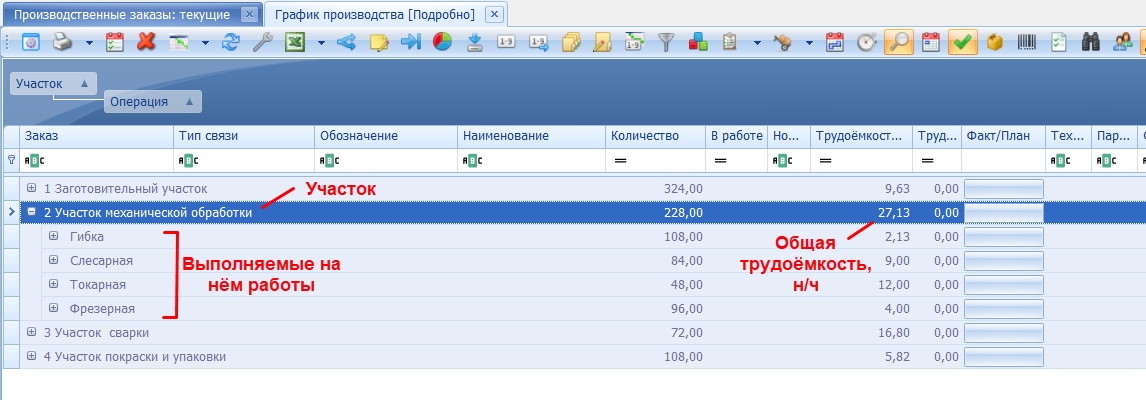This screenshot has width=1146, height=400.
Task: Click the Количество column header
Action: coord(656,136)
